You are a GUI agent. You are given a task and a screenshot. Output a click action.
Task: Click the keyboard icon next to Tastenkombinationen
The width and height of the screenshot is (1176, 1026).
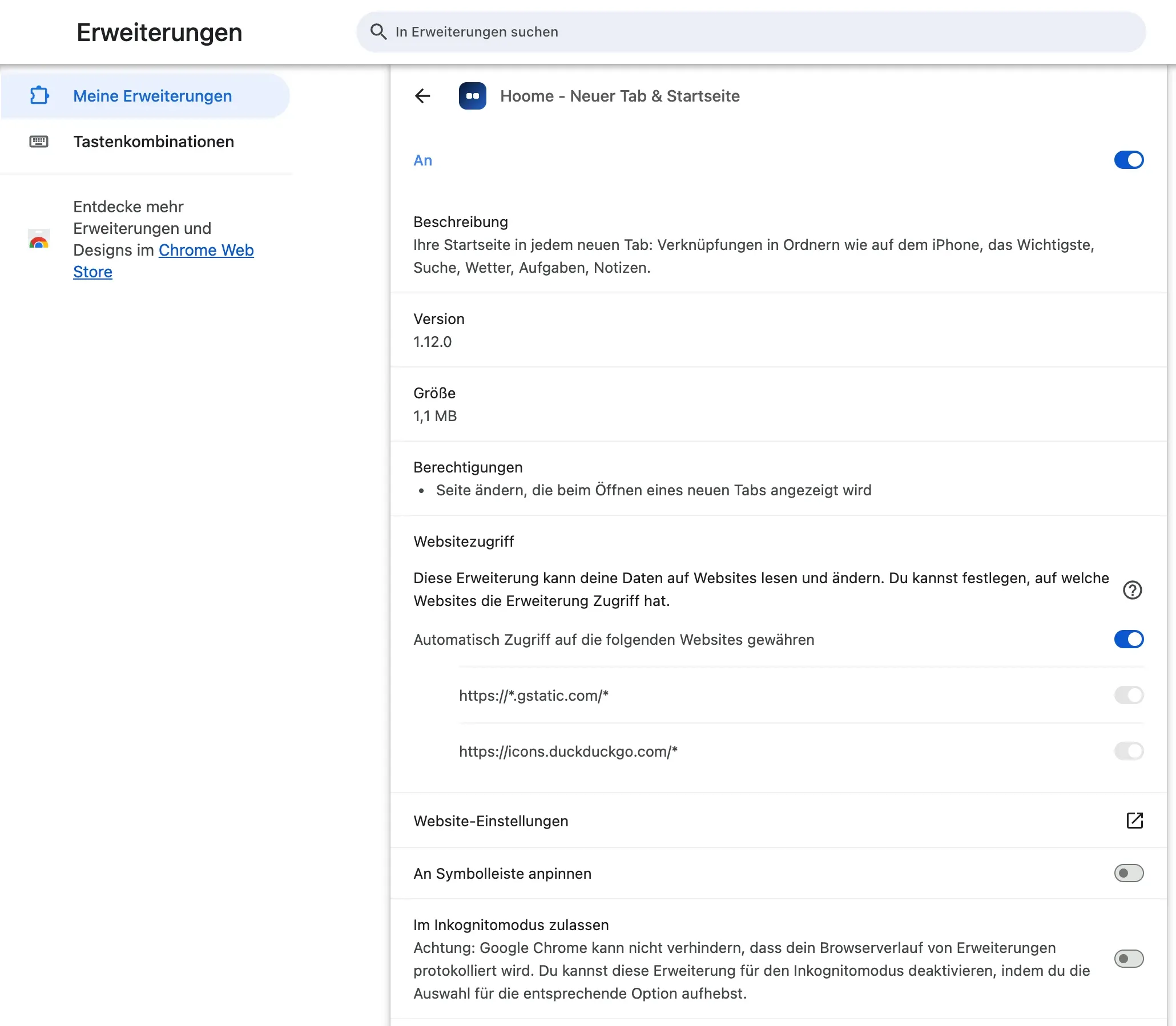tap(39, 142)
